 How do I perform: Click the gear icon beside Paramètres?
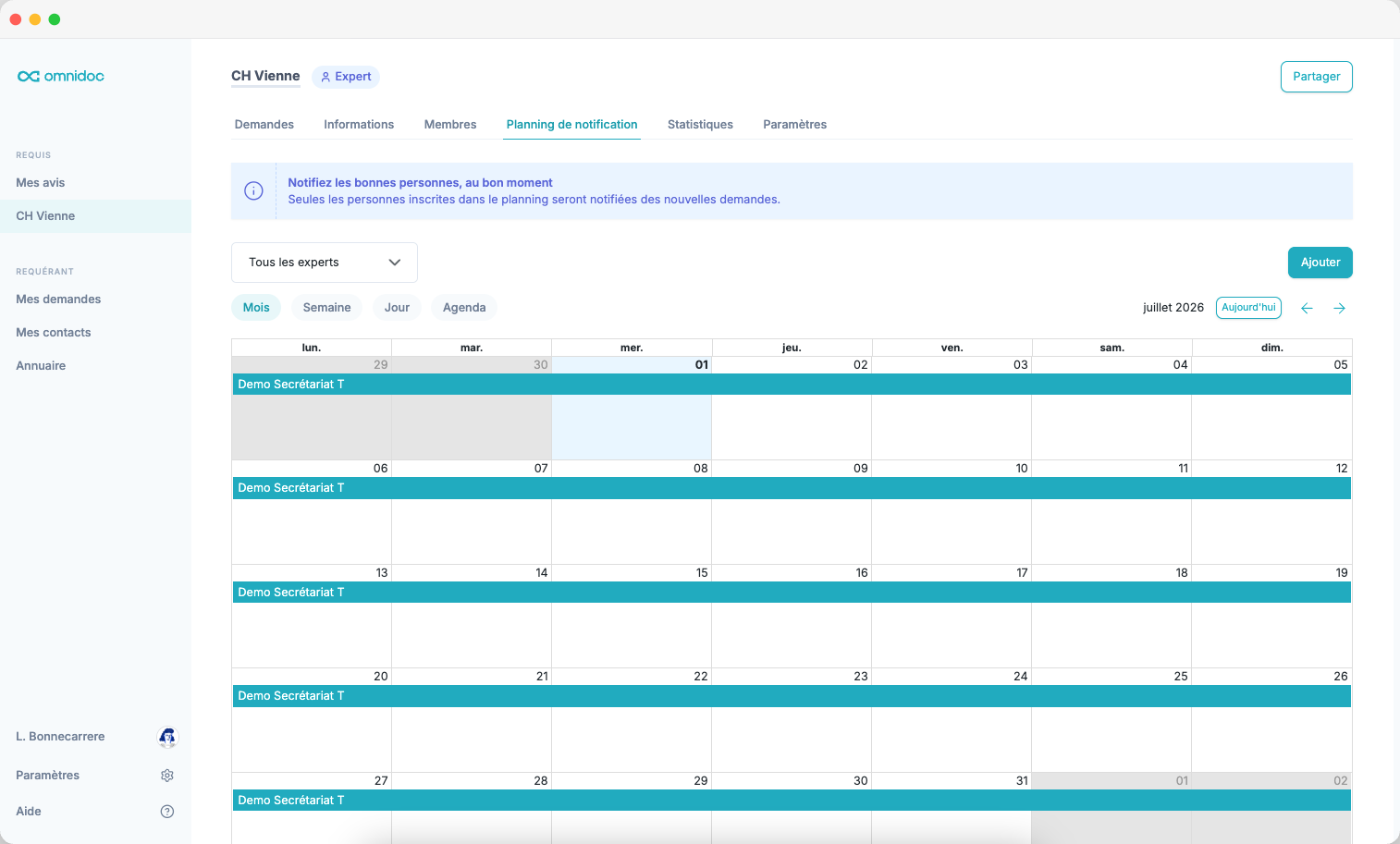coord(167,776)
